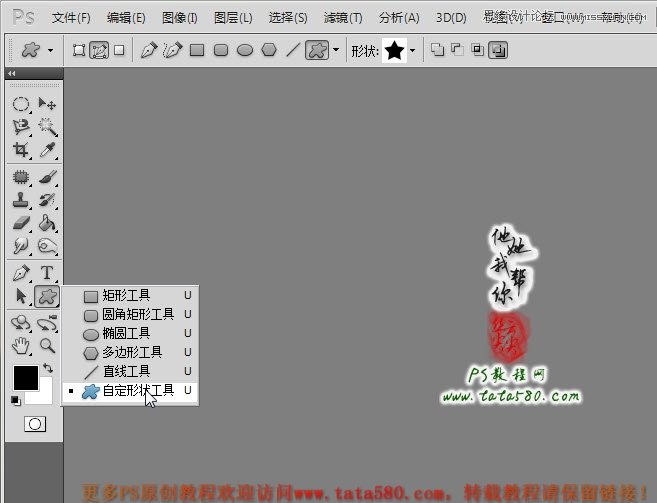The image size is (657, 503).
Task: Open the 编辑(E) menu
Action: 126,18
